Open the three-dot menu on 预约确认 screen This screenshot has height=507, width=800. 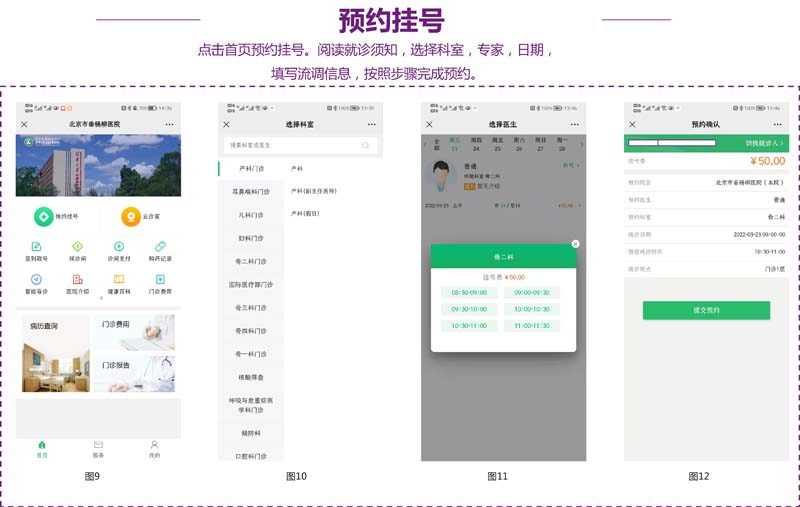click(x=776, y=124)
